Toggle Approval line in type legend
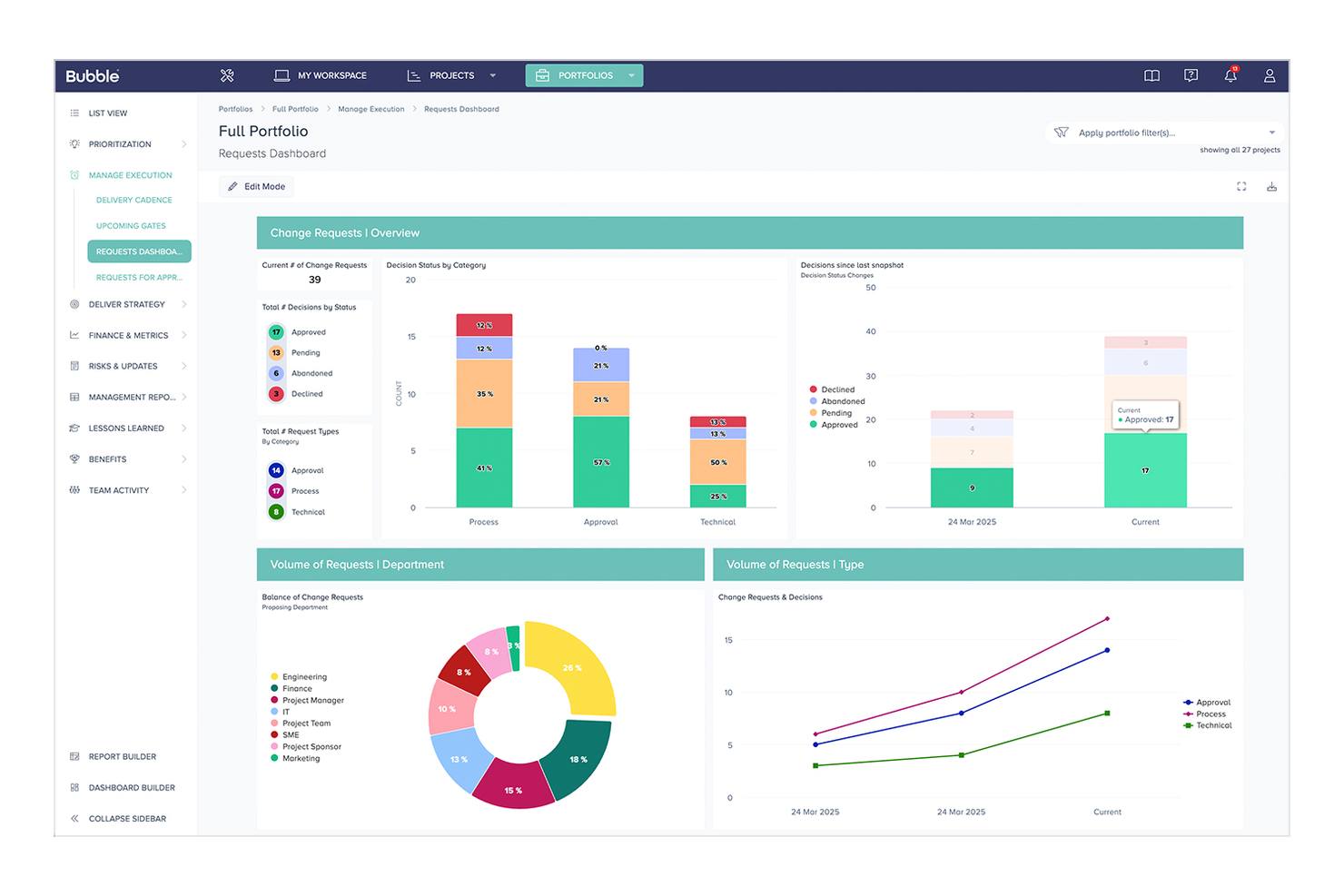The image size is (1344, 896). pos(1207,703)
